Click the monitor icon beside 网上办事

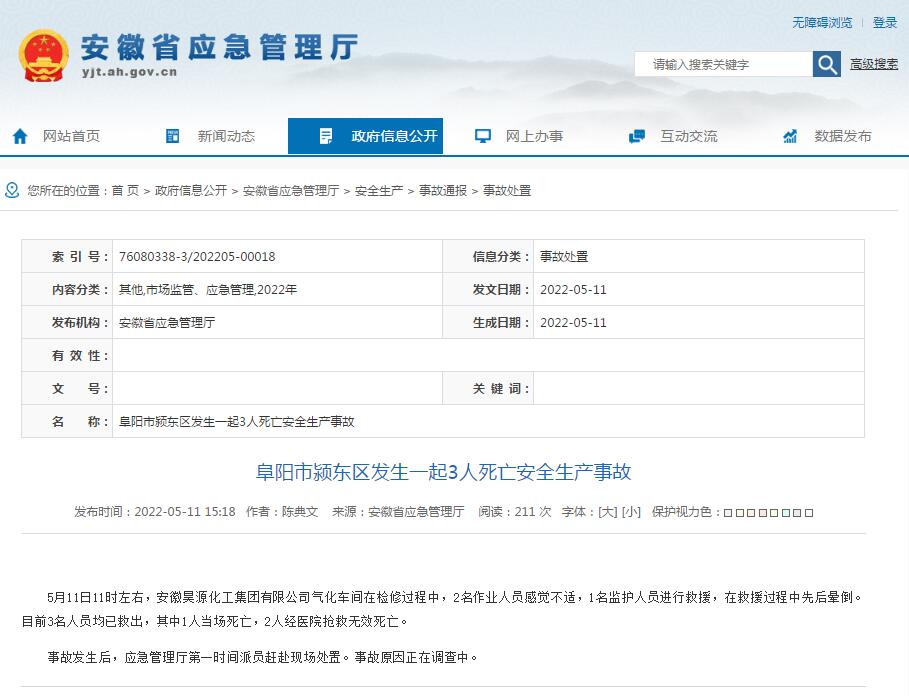click(x=483, y=136)
